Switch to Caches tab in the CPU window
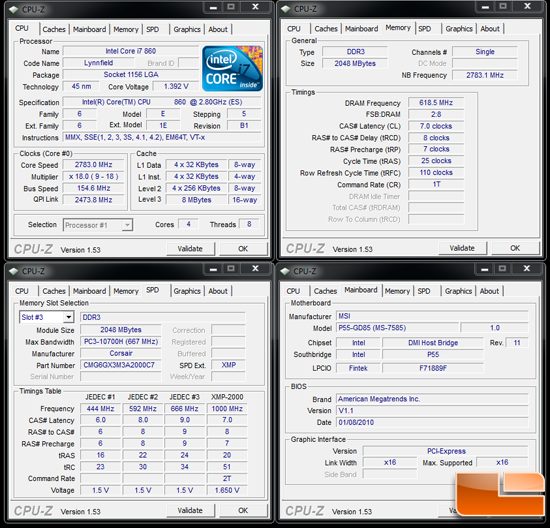 point(54,29)
